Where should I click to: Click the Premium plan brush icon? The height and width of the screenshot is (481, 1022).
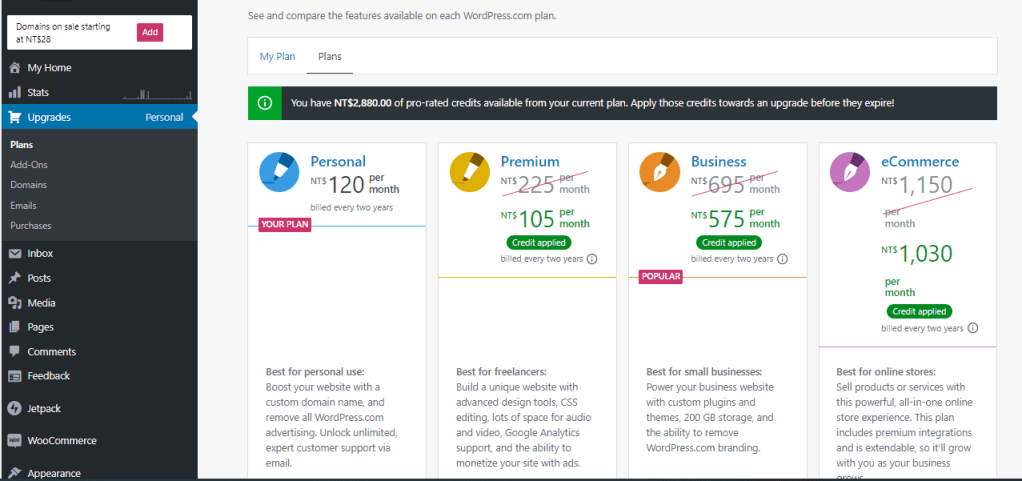[x=469, y=172]
